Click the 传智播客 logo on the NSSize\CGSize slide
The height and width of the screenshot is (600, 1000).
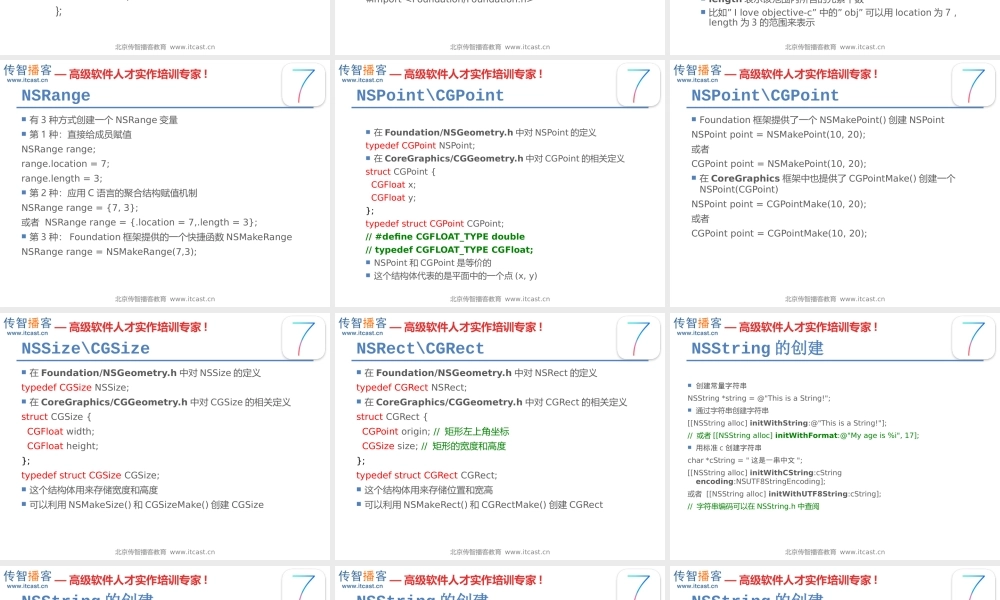(27, 326)
